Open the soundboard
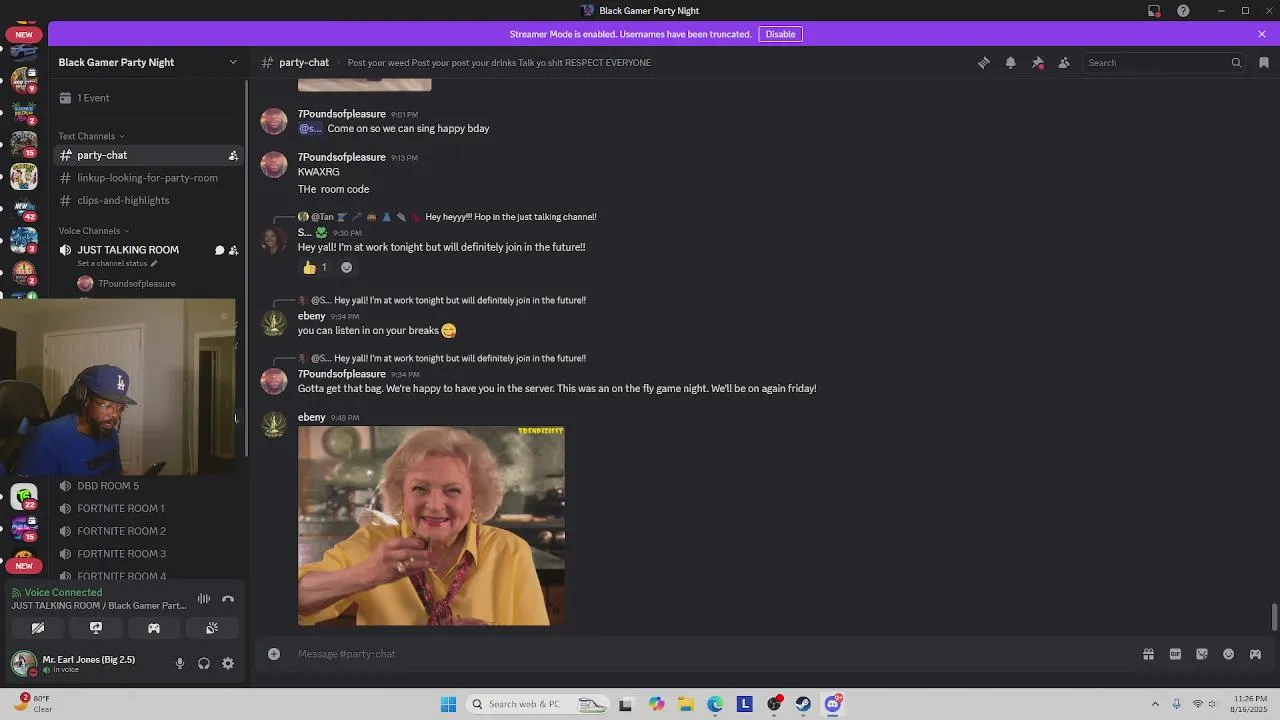 (212, 628)
